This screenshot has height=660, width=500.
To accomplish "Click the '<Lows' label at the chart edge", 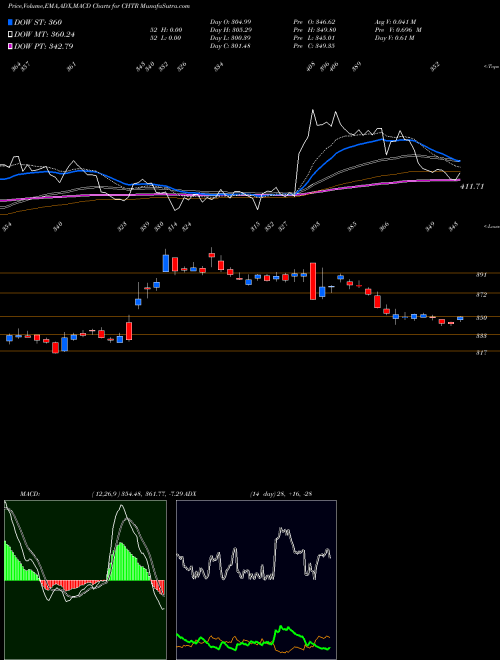I will (x=492, y=226).
